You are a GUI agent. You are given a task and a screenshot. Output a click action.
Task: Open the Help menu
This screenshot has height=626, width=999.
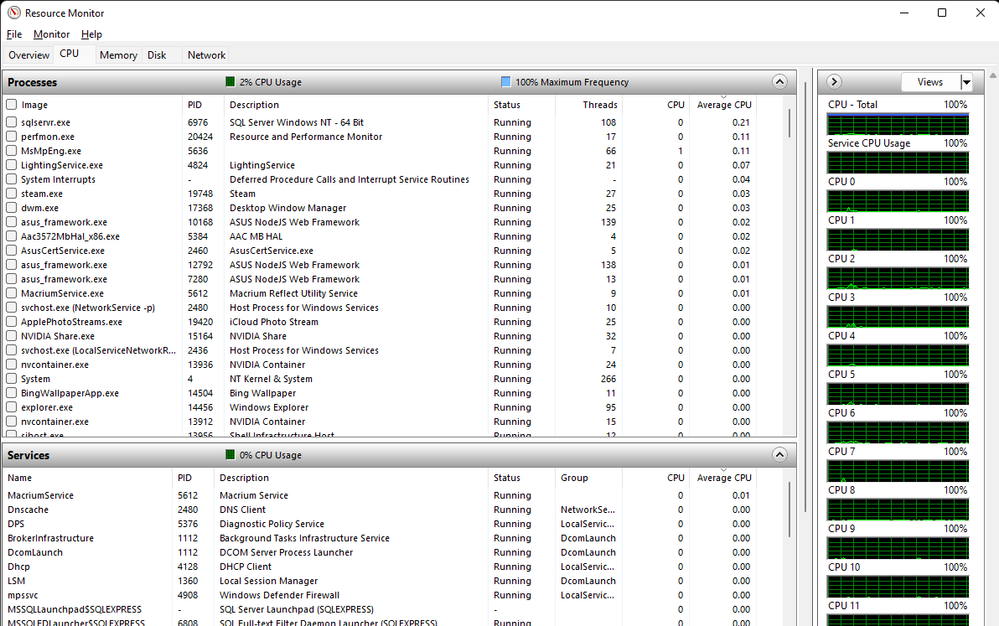point(91,34)
